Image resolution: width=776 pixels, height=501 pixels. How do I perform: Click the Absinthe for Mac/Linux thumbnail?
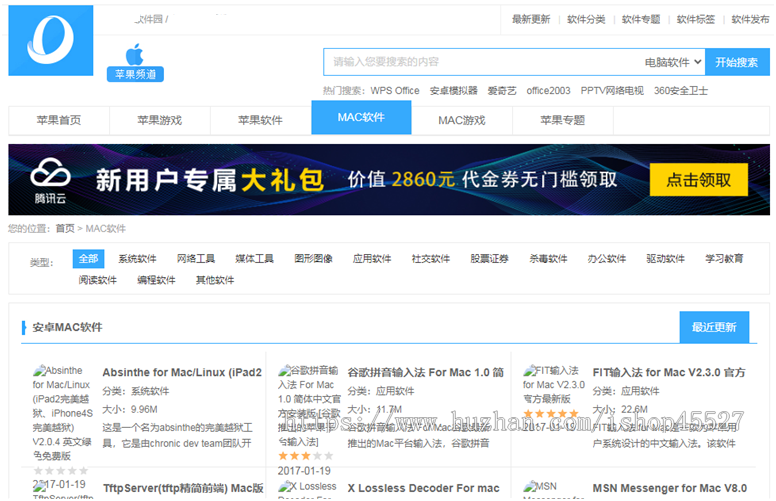(x=62, y=413)
